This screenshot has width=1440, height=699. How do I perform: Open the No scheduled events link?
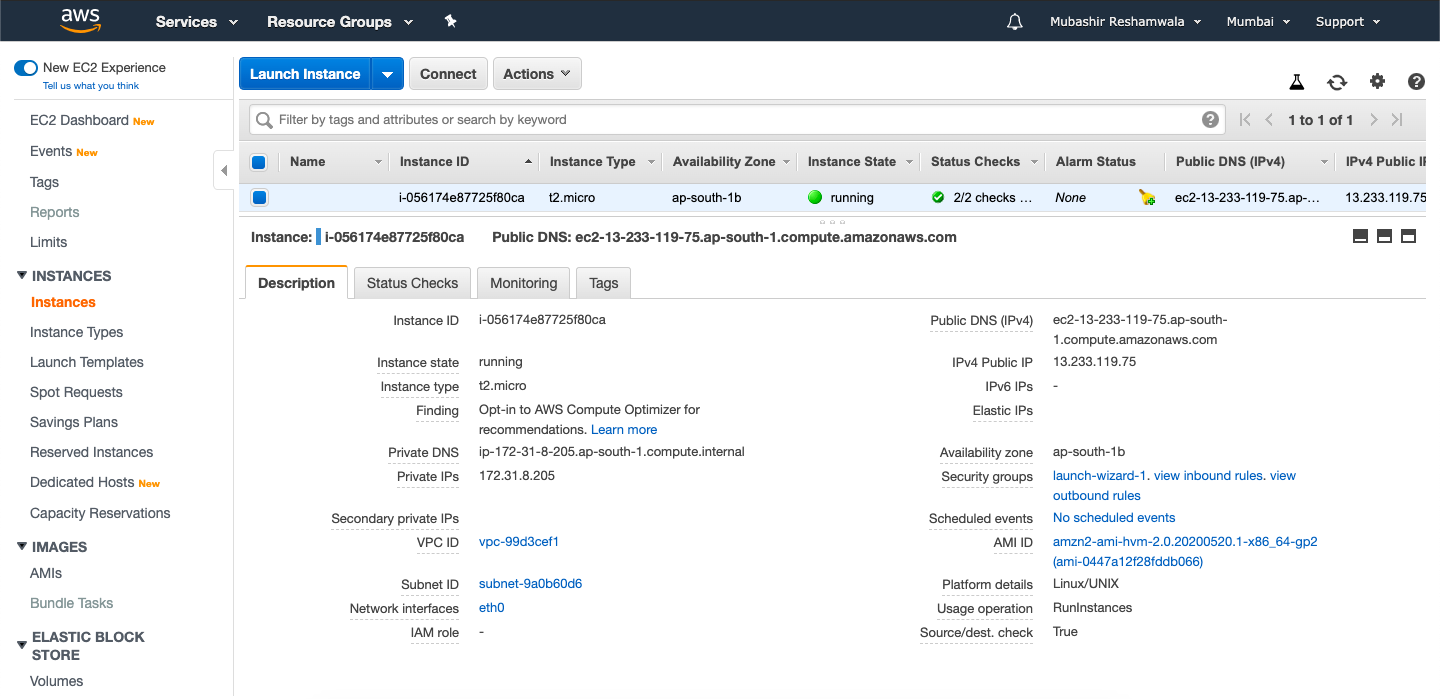1114,518
